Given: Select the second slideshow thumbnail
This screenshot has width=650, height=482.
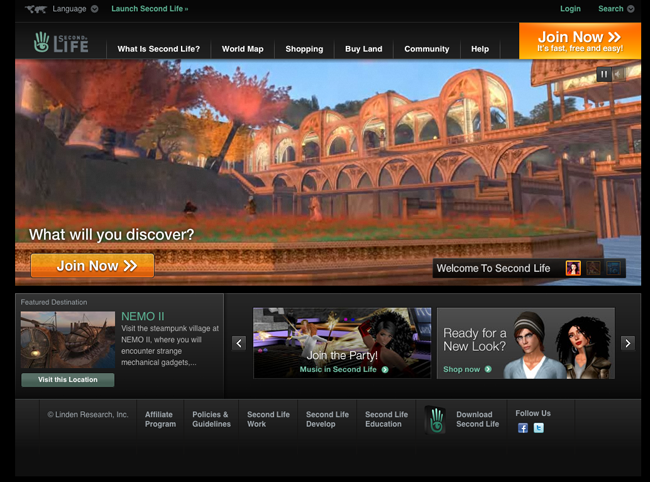Looking at the screenshot, I should click(593, 268).
